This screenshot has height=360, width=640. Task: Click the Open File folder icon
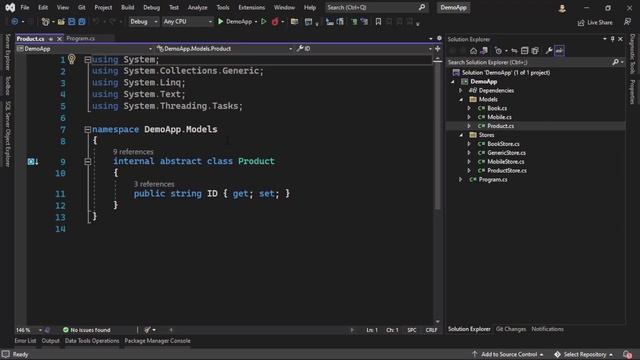point(61,22)
